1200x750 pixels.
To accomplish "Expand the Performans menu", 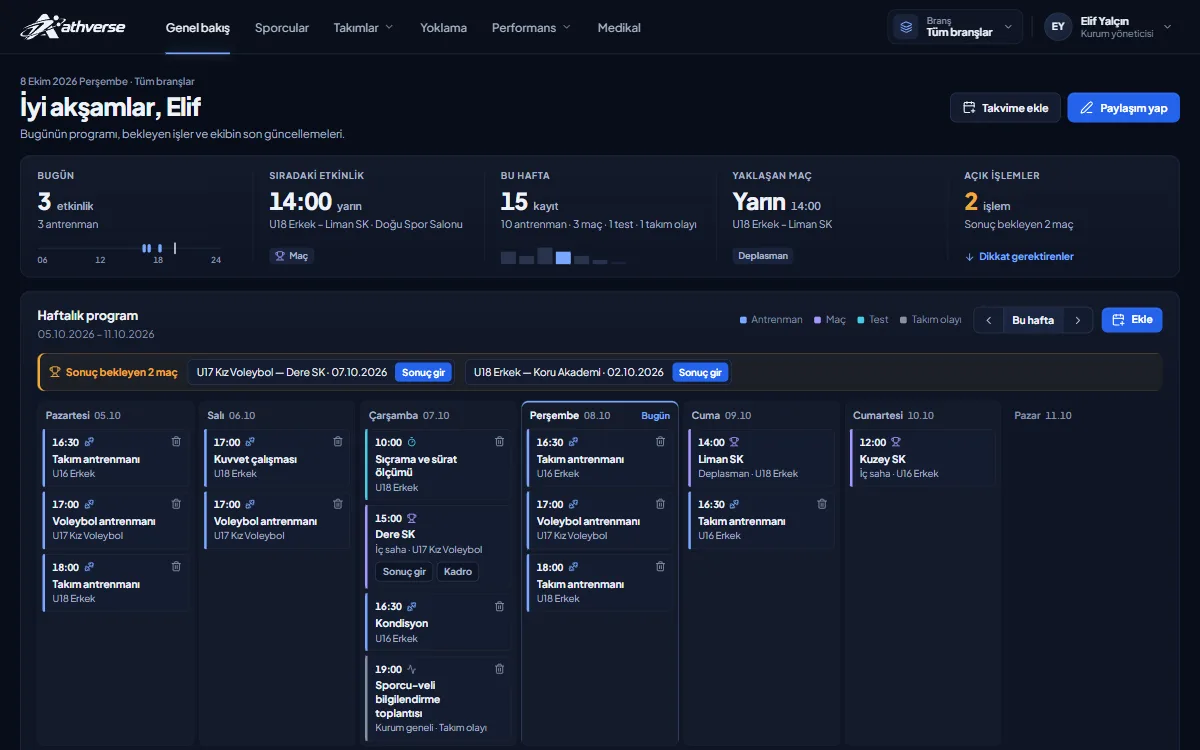I will [x=531, y=28].
